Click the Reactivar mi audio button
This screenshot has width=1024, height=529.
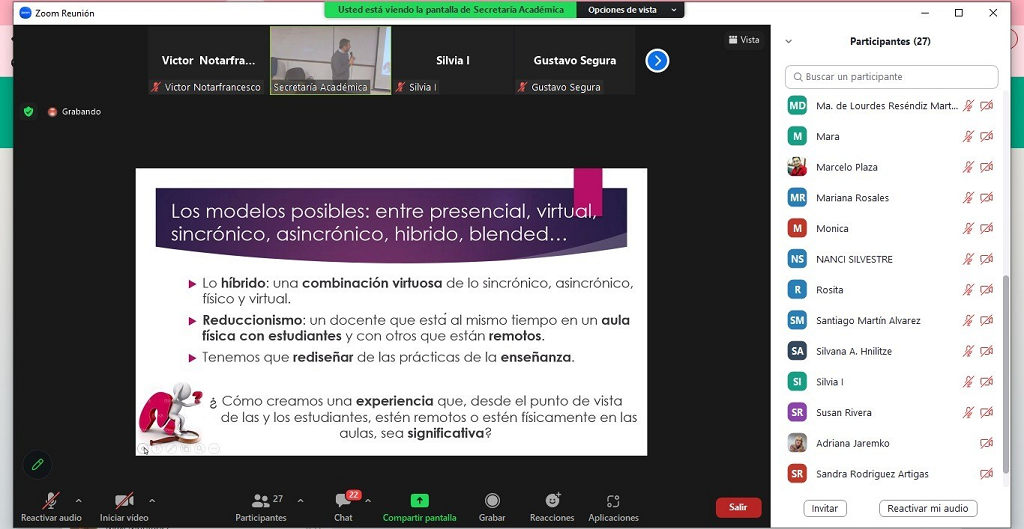pyautogui.click(x=927, y=508)
